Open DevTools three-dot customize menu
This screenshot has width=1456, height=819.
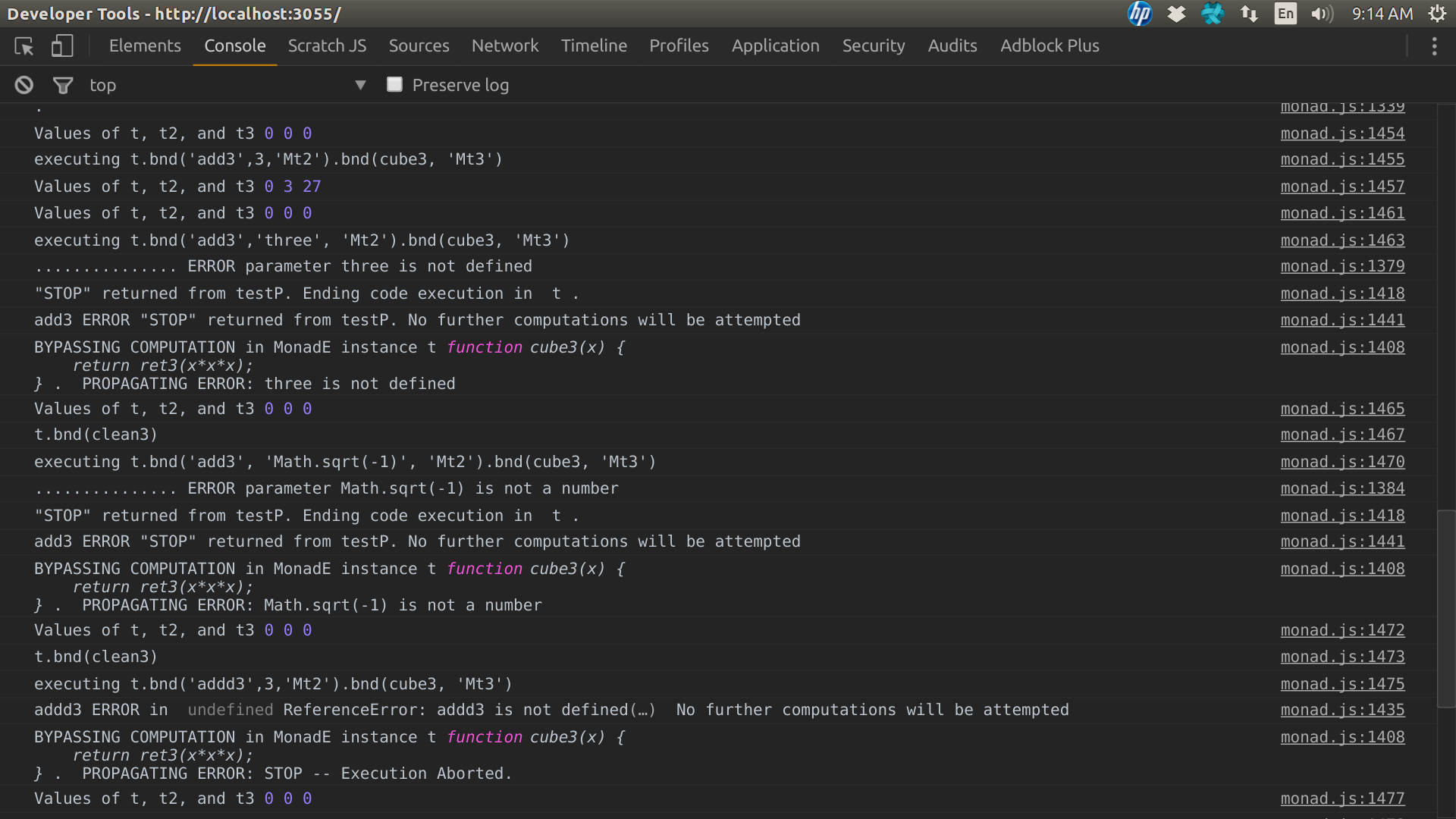(1434, 46)
